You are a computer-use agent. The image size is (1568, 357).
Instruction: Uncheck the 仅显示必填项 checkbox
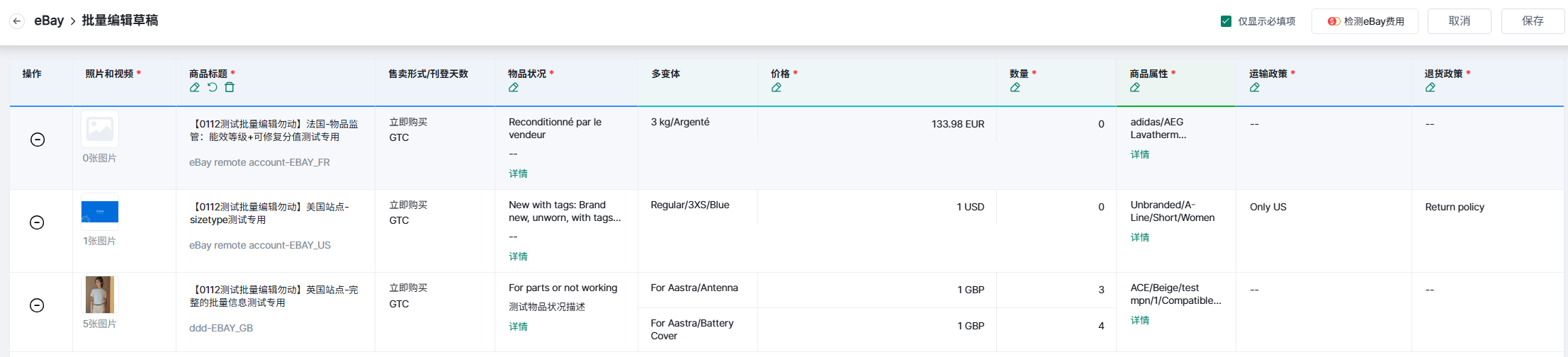1226,21
